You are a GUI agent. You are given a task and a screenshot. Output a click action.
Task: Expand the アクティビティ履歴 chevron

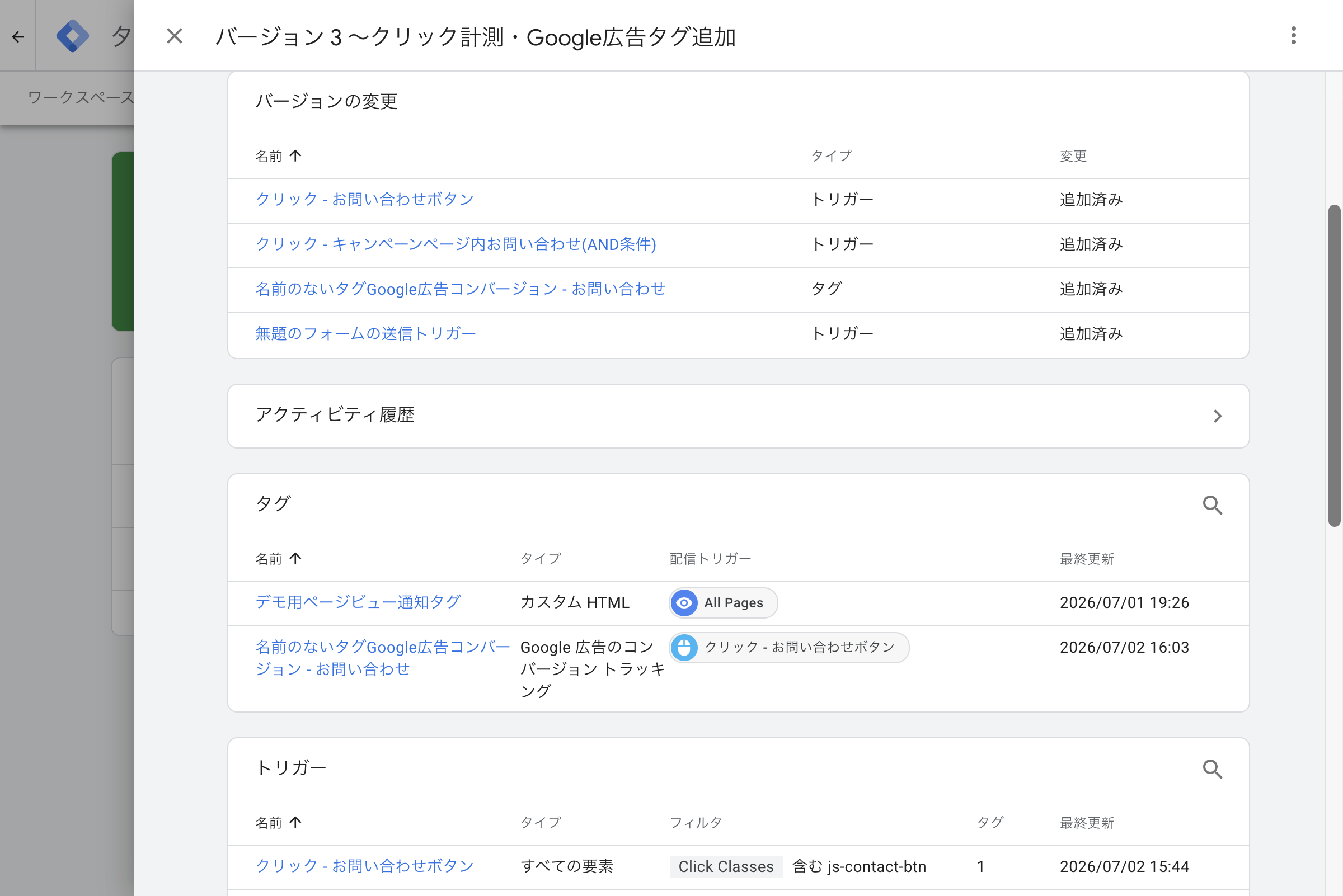[1217, 416]
